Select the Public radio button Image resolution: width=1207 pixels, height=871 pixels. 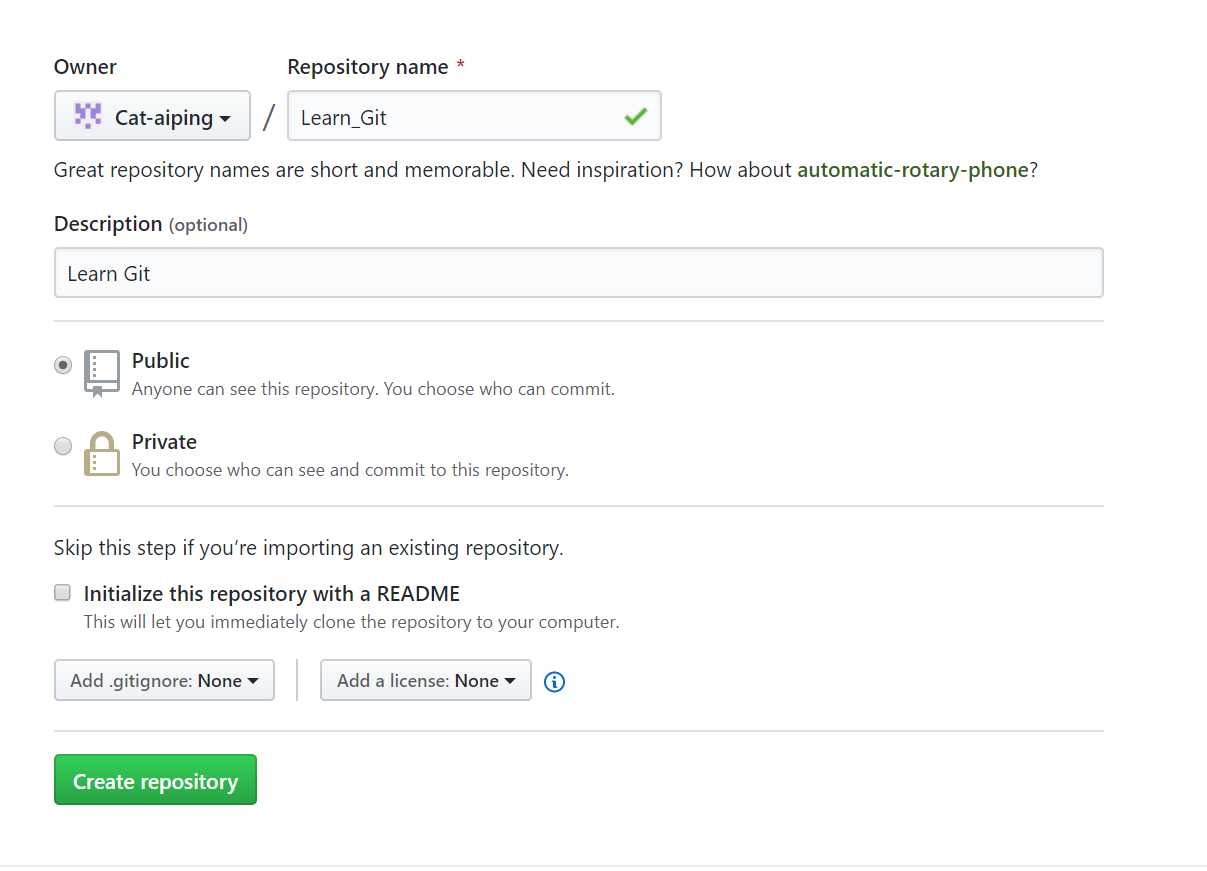(63, 365)
